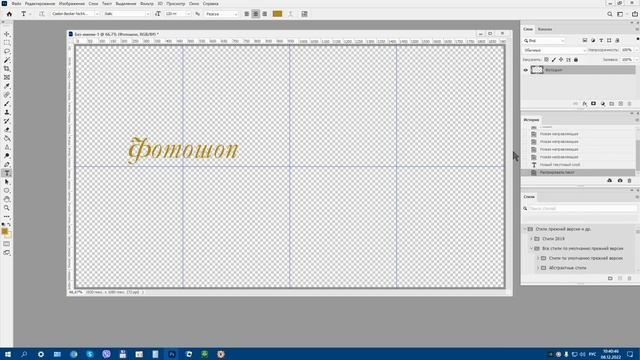This screenshot has width=640, height=360.
Task: Open the layer filter type Вид dropdown
Action: [544, 41]
